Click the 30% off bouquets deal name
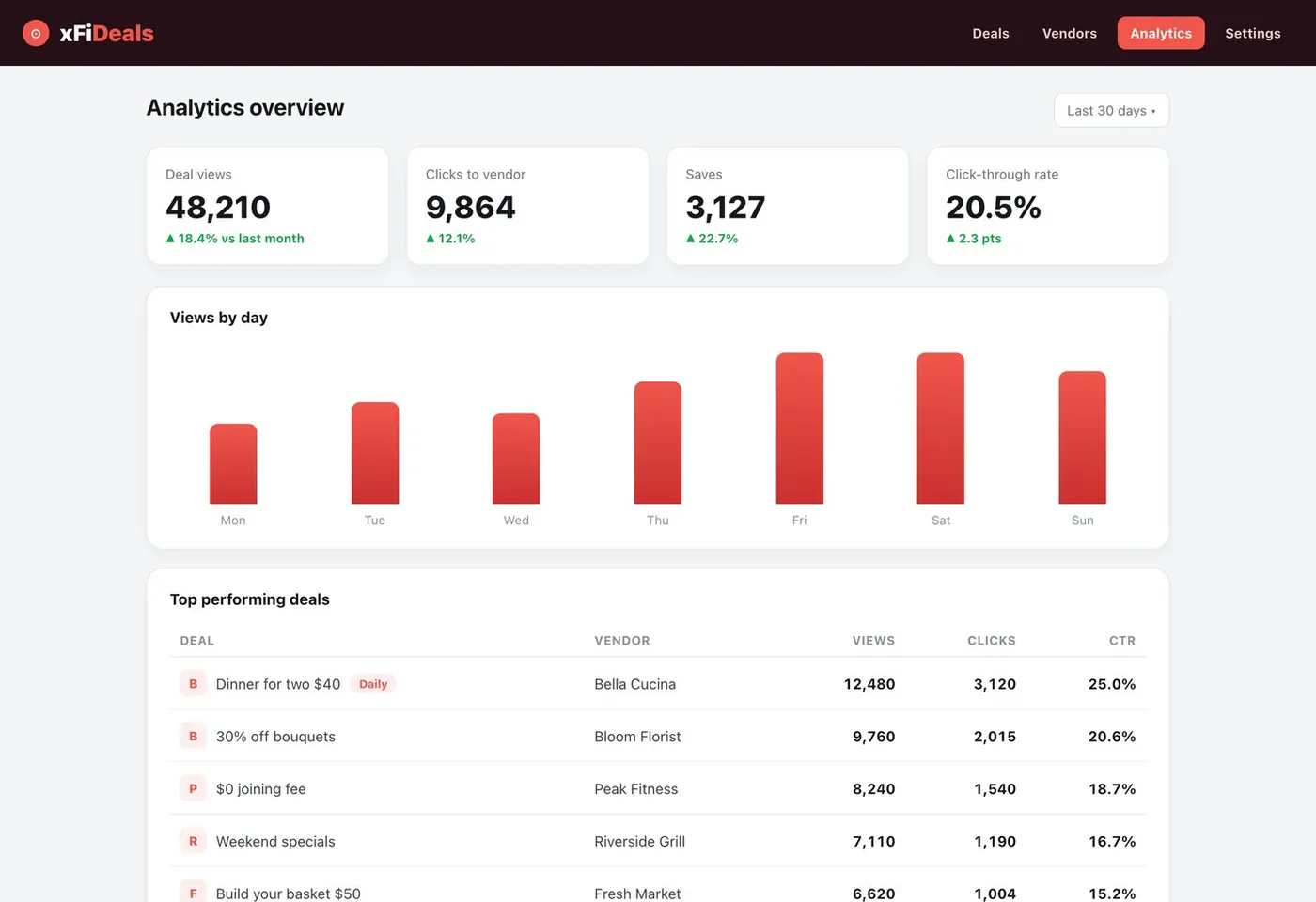The image size is (1316, 902). [x=275, y=737]
